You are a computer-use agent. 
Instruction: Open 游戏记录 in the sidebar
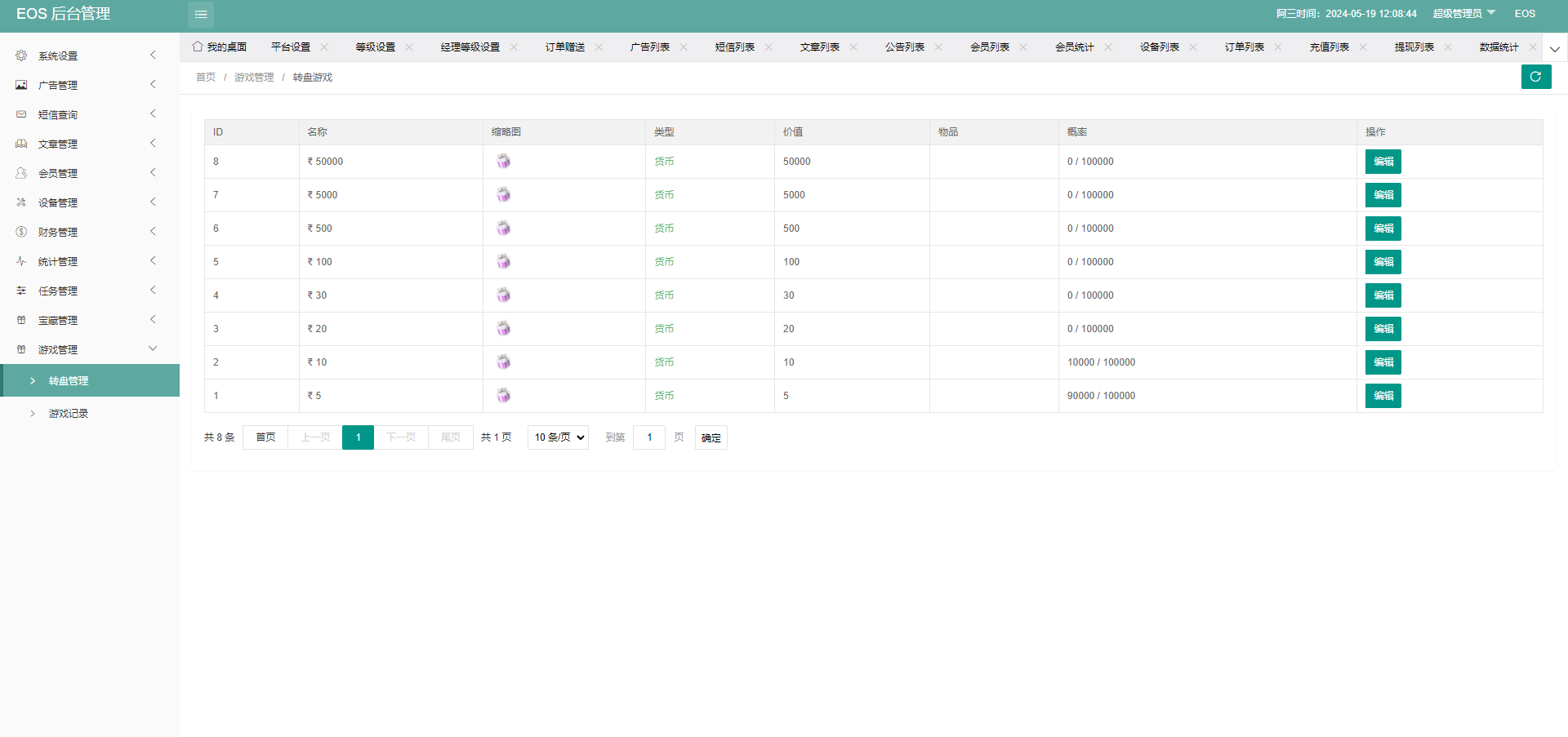click(69, 414)
